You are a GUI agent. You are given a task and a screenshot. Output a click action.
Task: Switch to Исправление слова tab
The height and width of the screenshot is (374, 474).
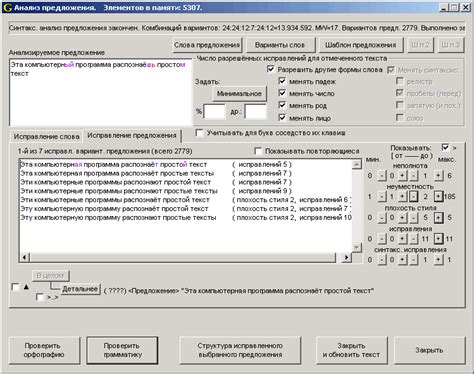click(x=47, y=137)
